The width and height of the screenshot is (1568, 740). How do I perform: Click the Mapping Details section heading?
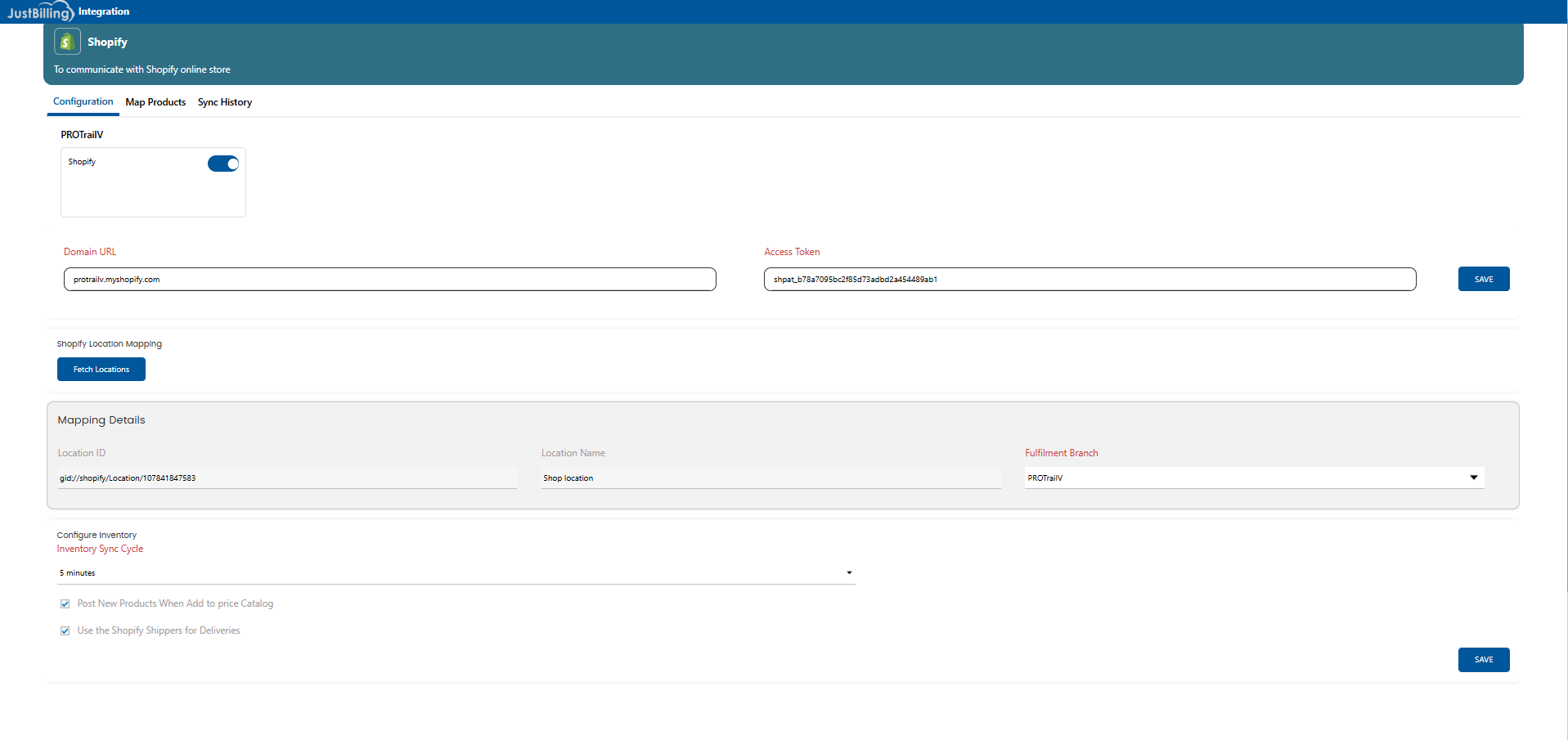point(101,420)
